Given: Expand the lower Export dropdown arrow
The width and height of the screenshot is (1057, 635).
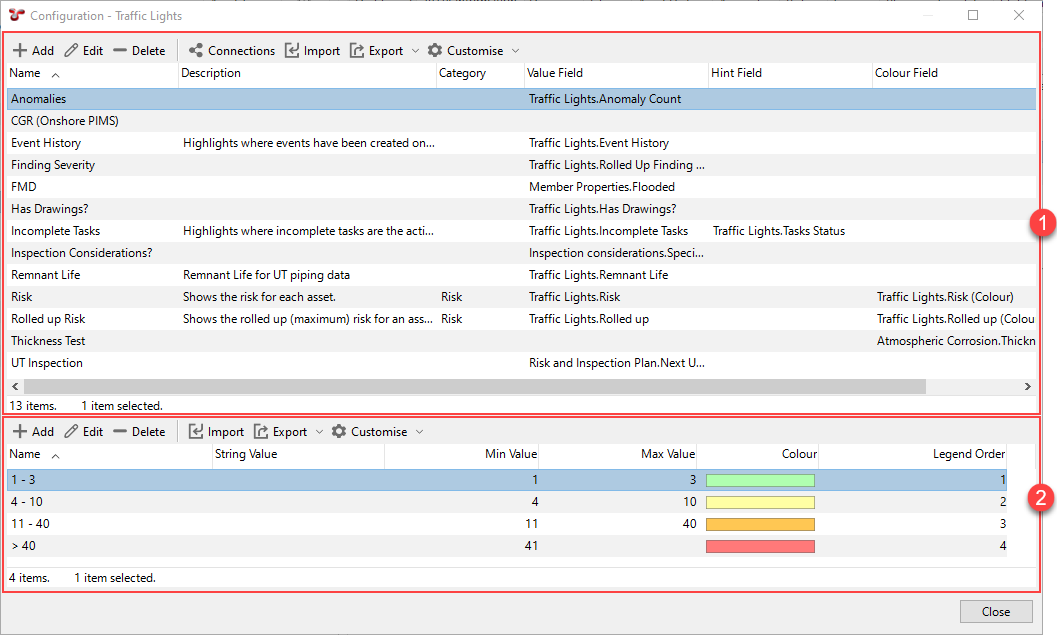Looking at the screenshot, I should coord(319,432).
